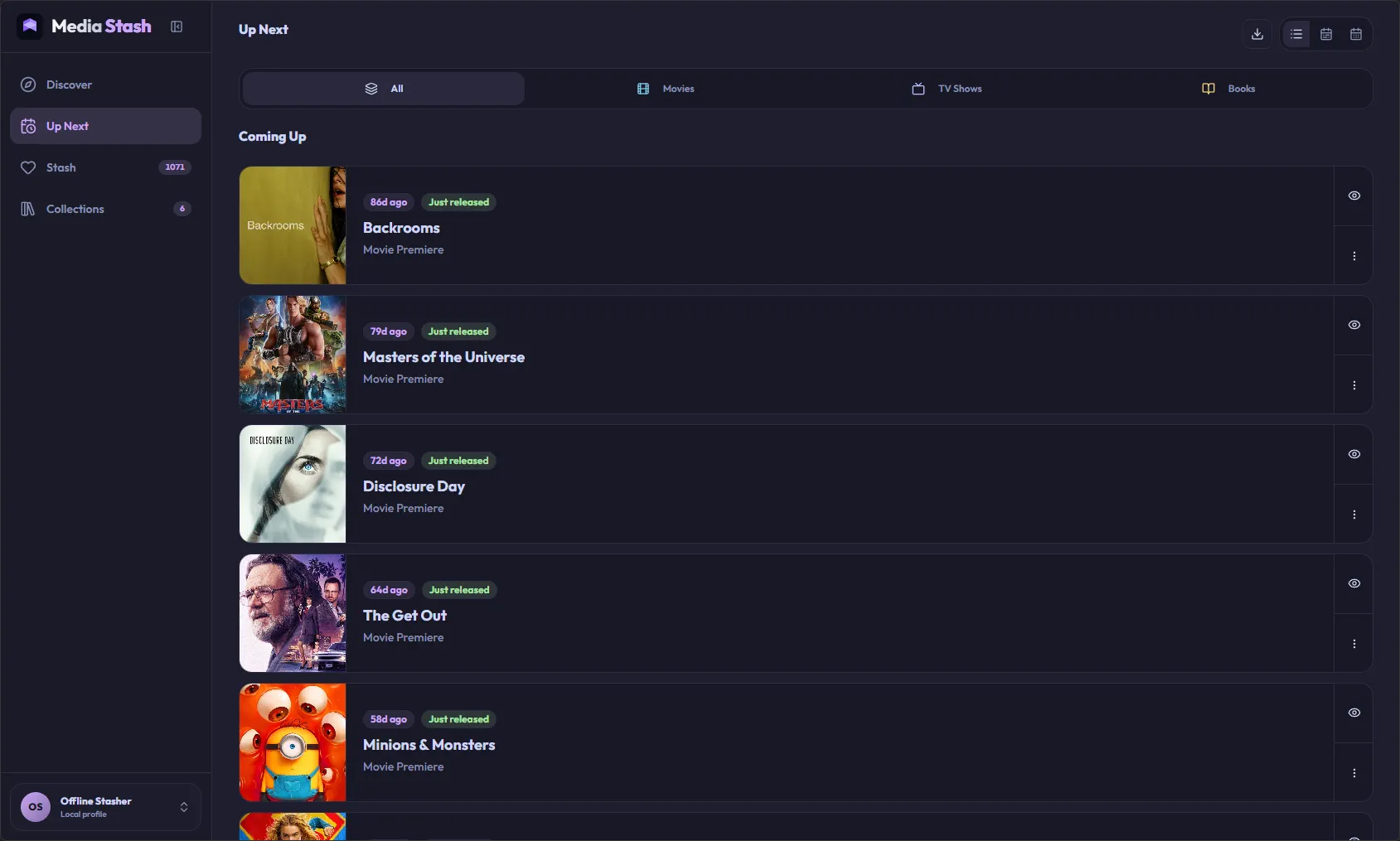Collapse the sidebar panel toggle
Viewport: 1400px width, 841px height.
(x=177, y=27)
